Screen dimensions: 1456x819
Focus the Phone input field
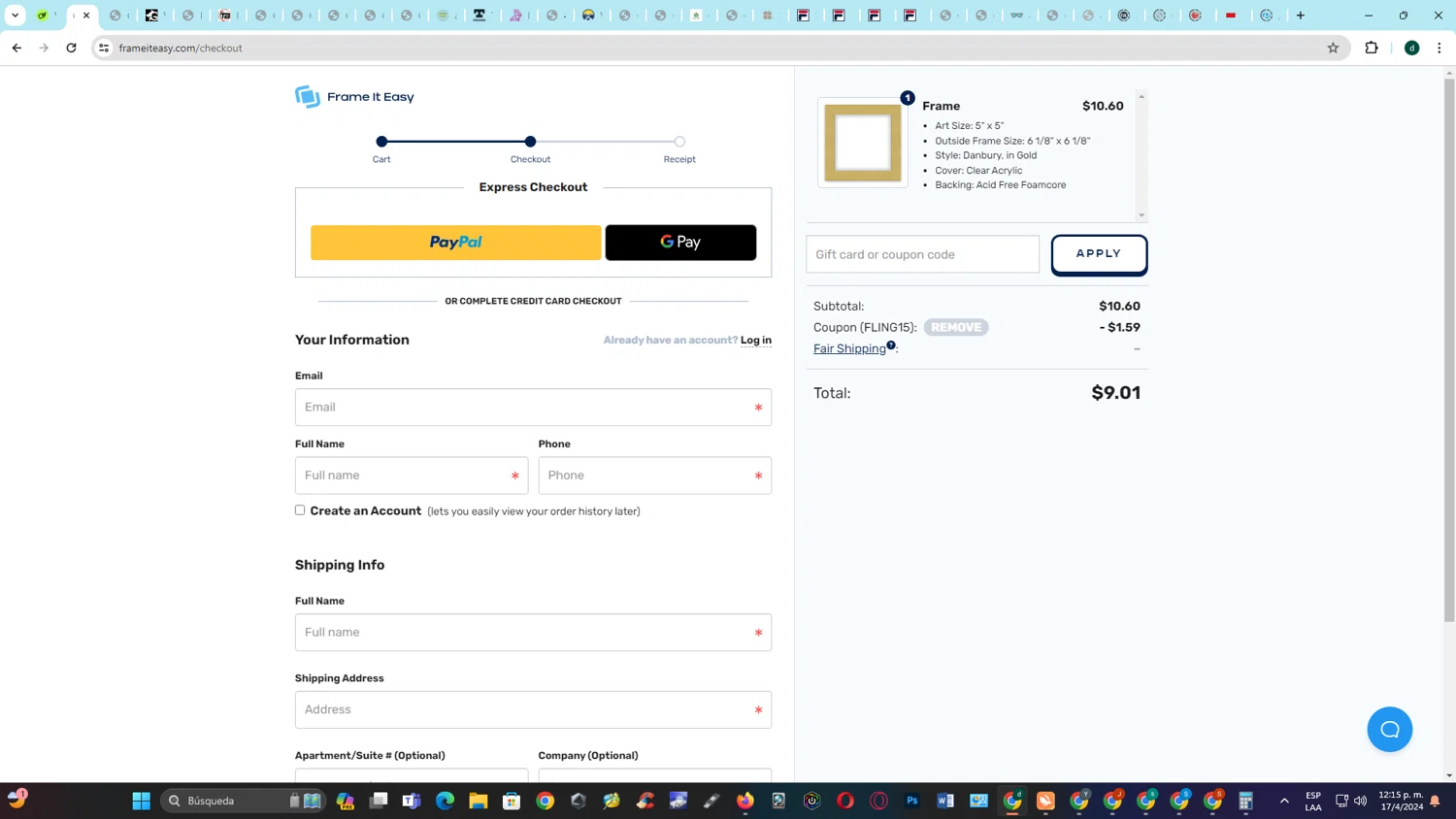pyautogui.click(x=655, y=475)
